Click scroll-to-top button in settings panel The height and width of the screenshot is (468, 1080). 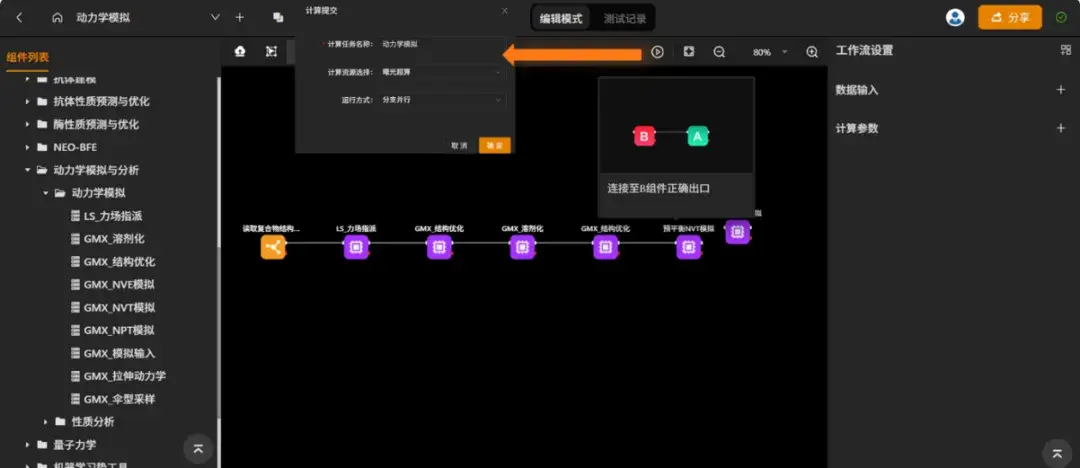1057,453
